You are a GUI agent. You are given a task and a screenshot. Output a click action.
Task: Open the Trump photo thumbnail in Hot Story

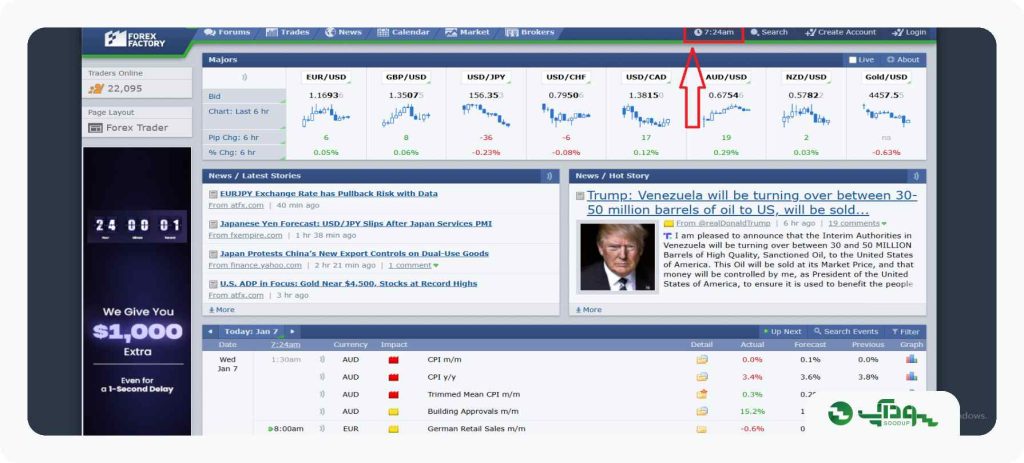(617, 257)
